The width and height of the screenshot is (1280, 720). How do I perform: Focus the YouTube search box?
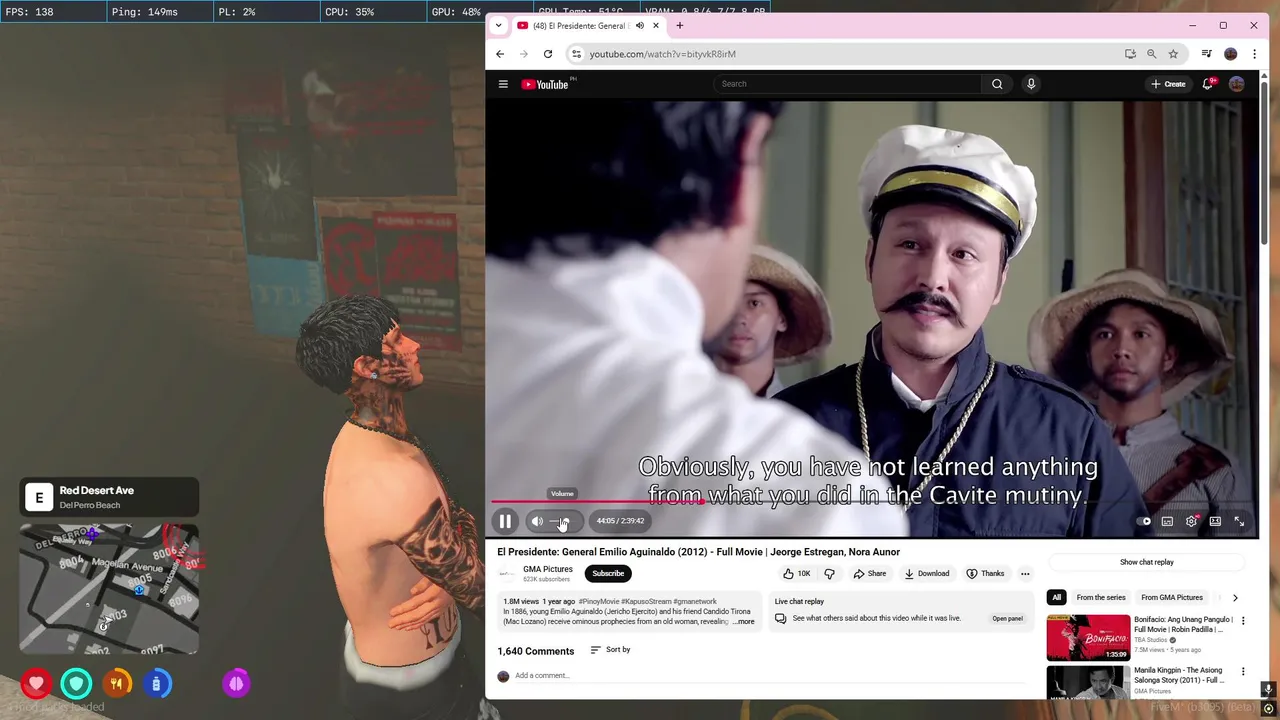(x=848, y=84)
